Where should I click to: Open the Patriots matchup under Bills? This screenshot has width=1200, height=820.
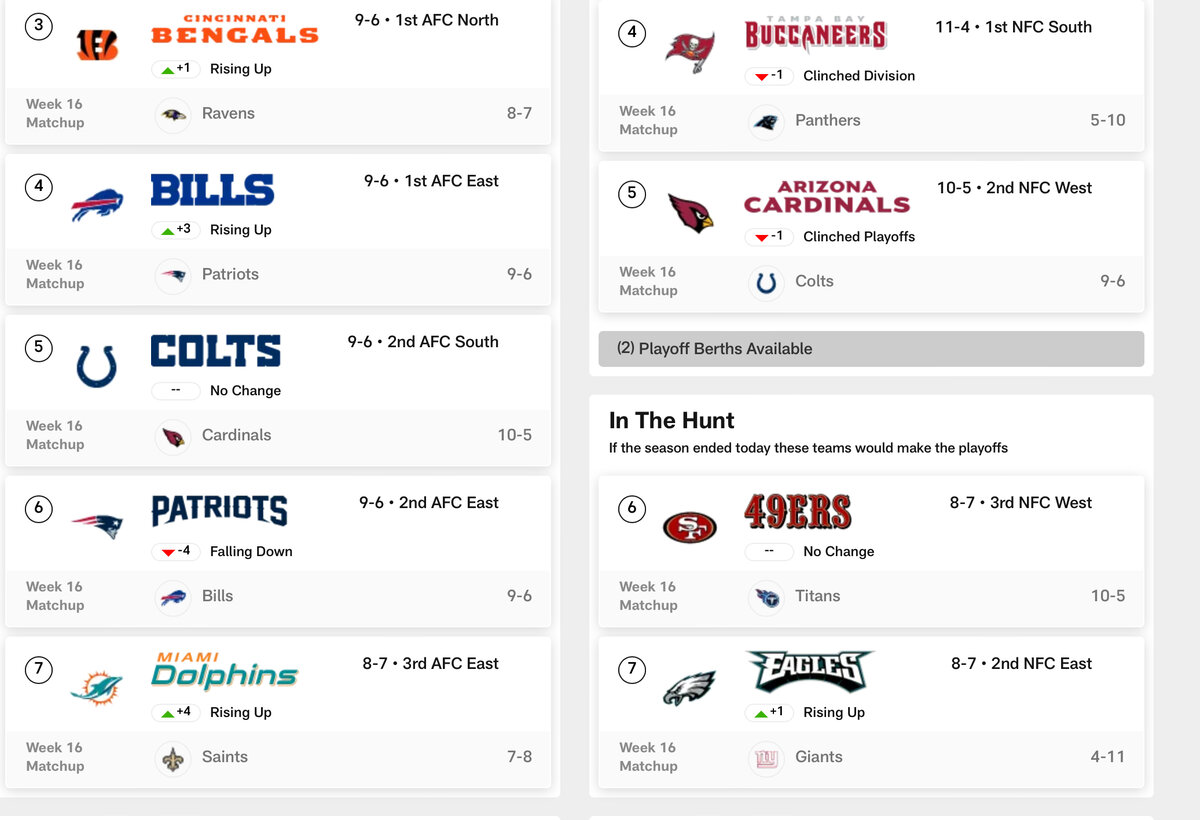230,275
